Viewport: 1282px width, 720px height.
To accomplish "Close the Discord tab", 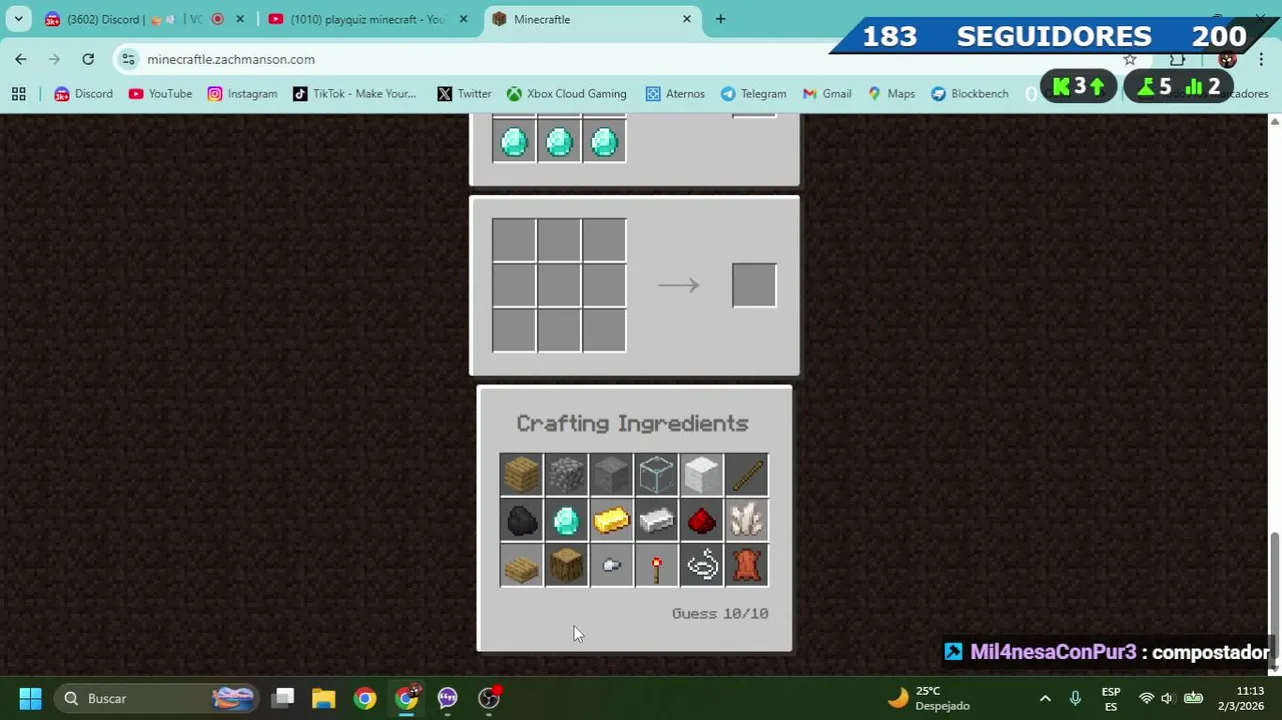I will tap(240, 19).
